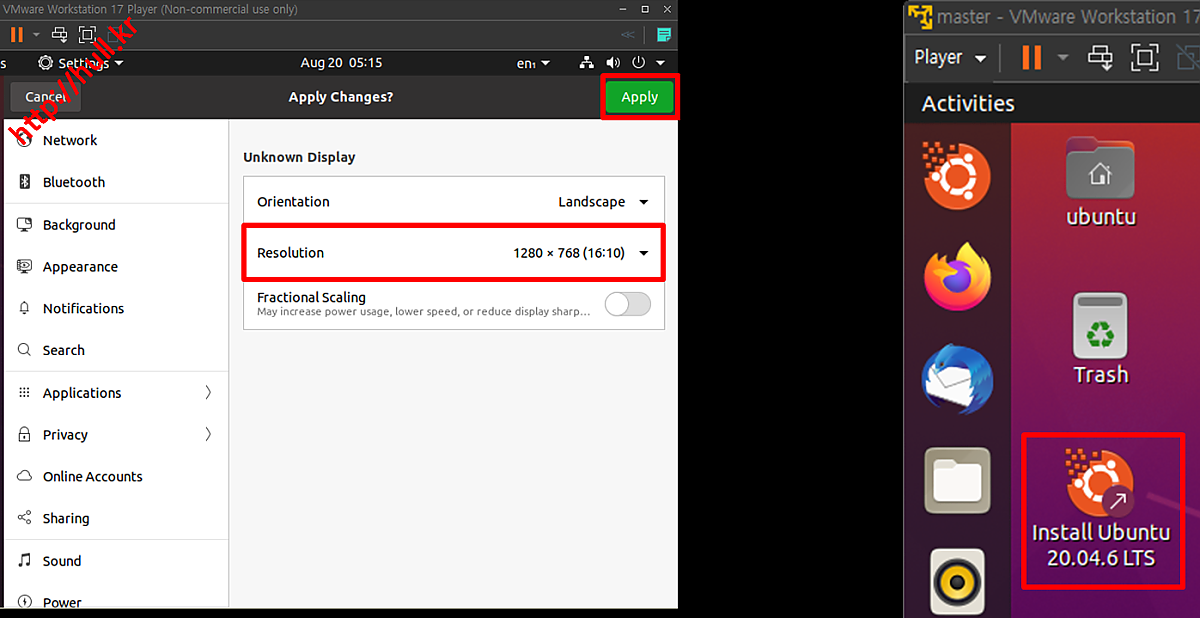
Task: Open the Player menu in the master window
Action: pyautogui.click(x=950, y=57)
